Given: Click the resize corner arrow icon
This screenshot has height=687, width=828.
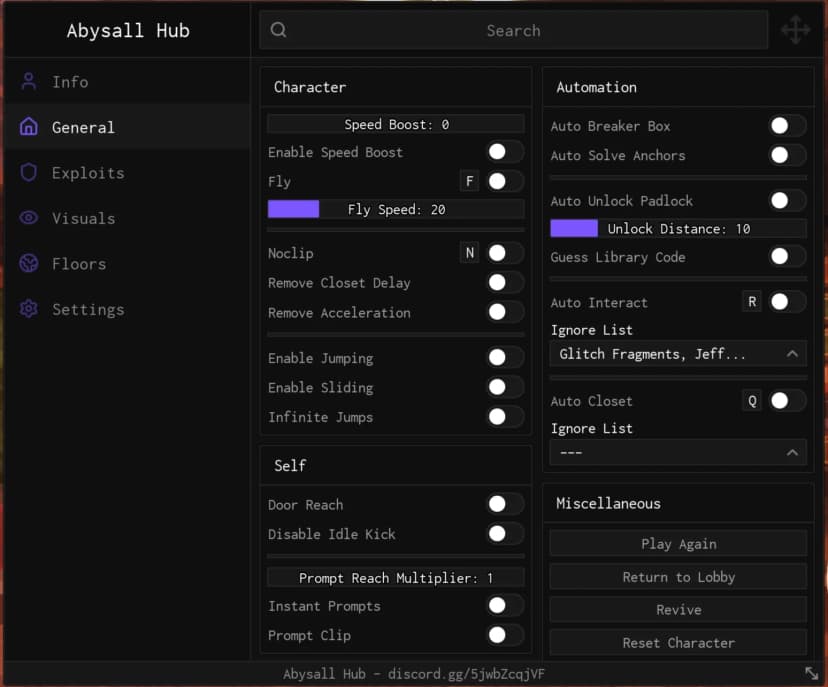Looking at the screenshot, I should coord(812,673).
